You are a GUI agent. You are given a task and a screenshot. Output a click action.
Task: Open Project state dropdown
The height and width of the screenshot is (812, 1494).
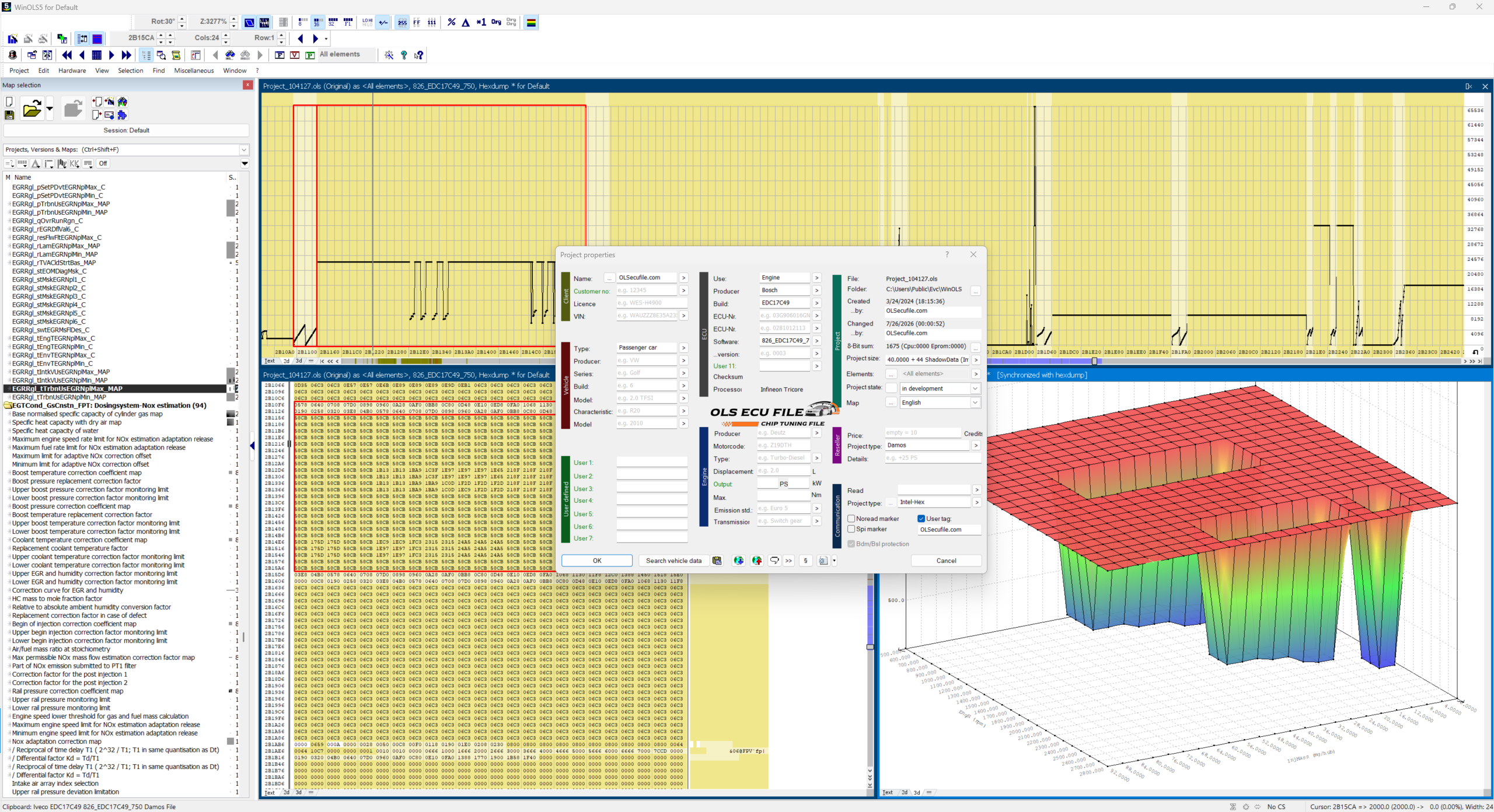(x=975, y=388)
